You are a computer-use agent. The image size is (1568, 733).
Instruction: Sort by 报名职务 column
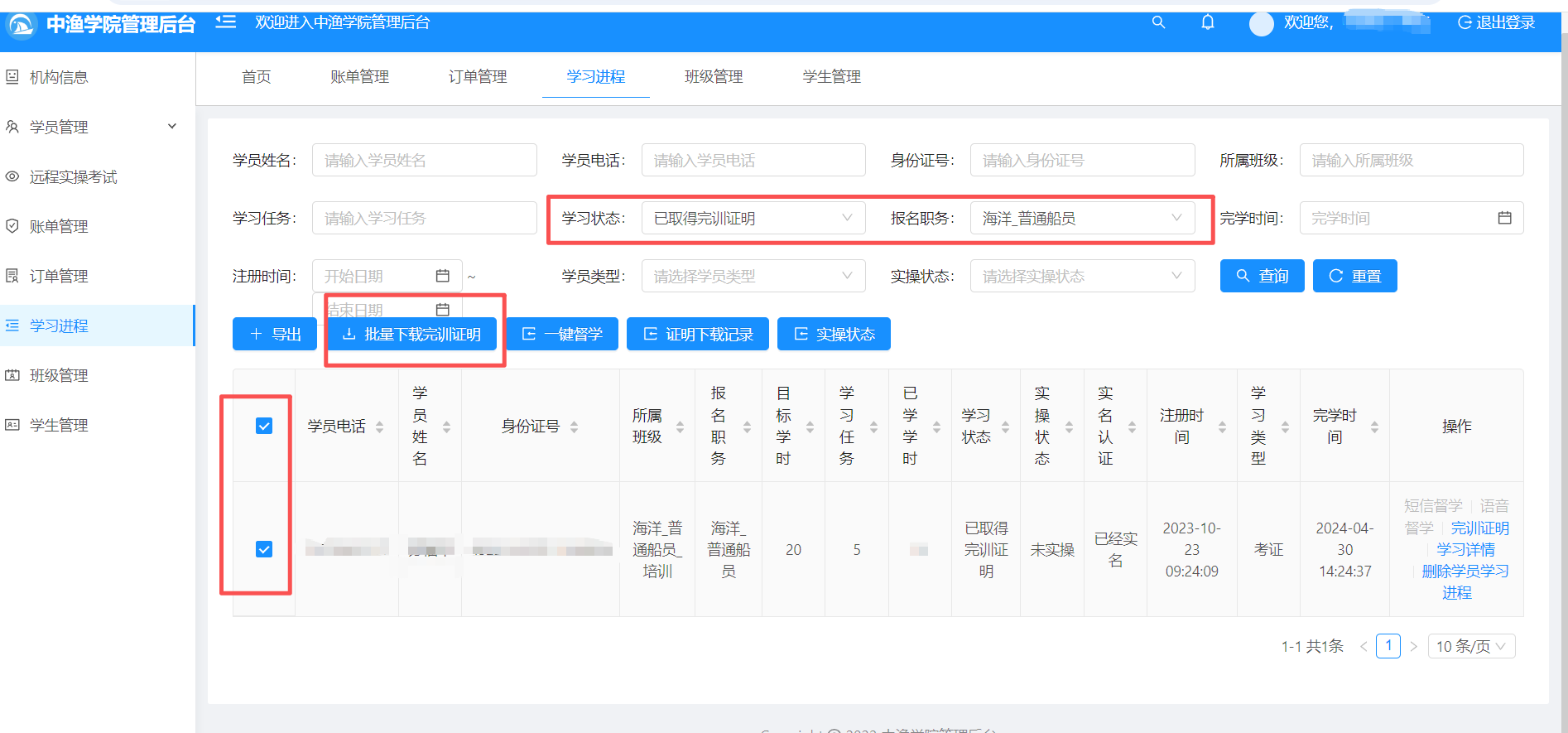(748, 427)
